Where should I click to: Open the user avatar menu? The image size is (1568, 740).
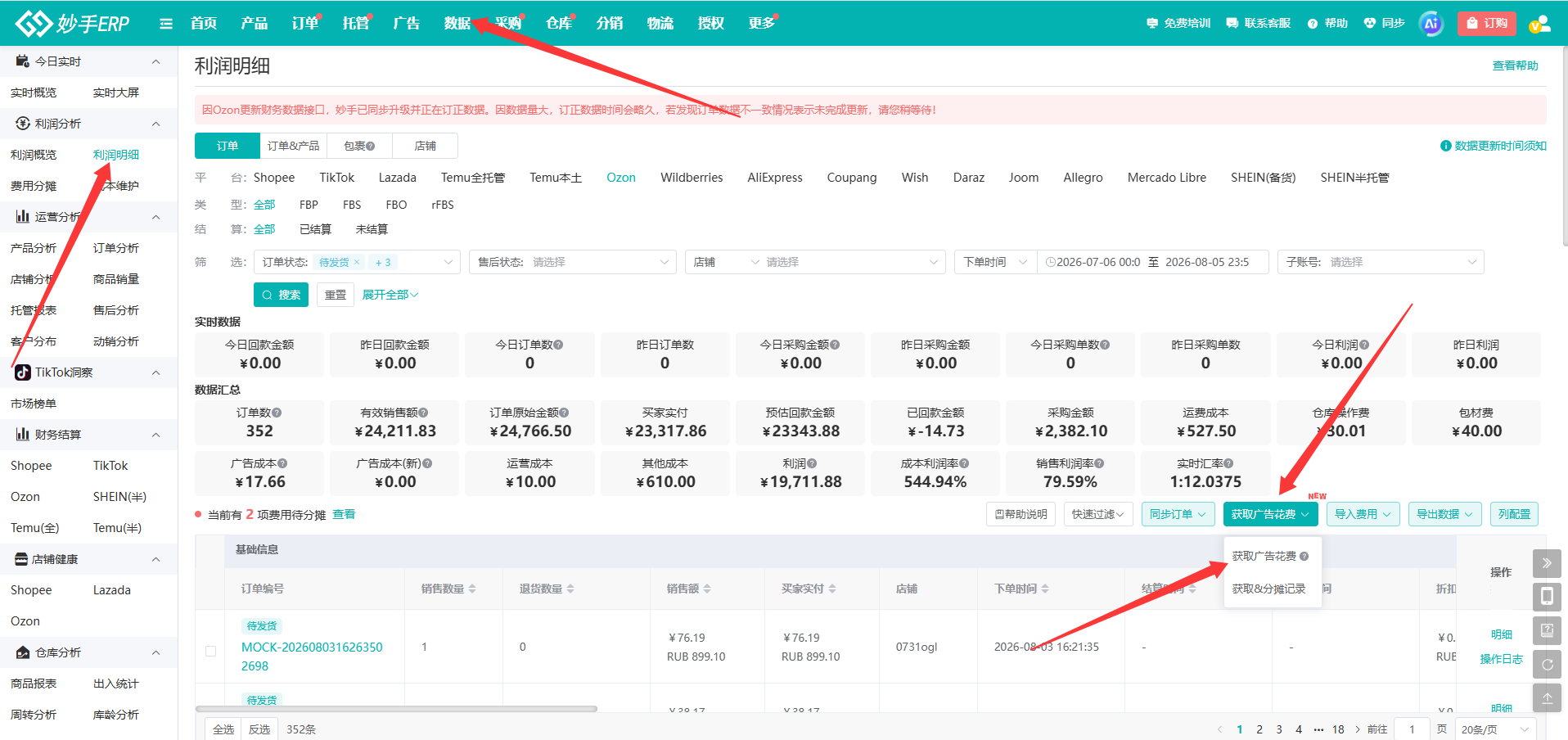(x=1539, y=24)
